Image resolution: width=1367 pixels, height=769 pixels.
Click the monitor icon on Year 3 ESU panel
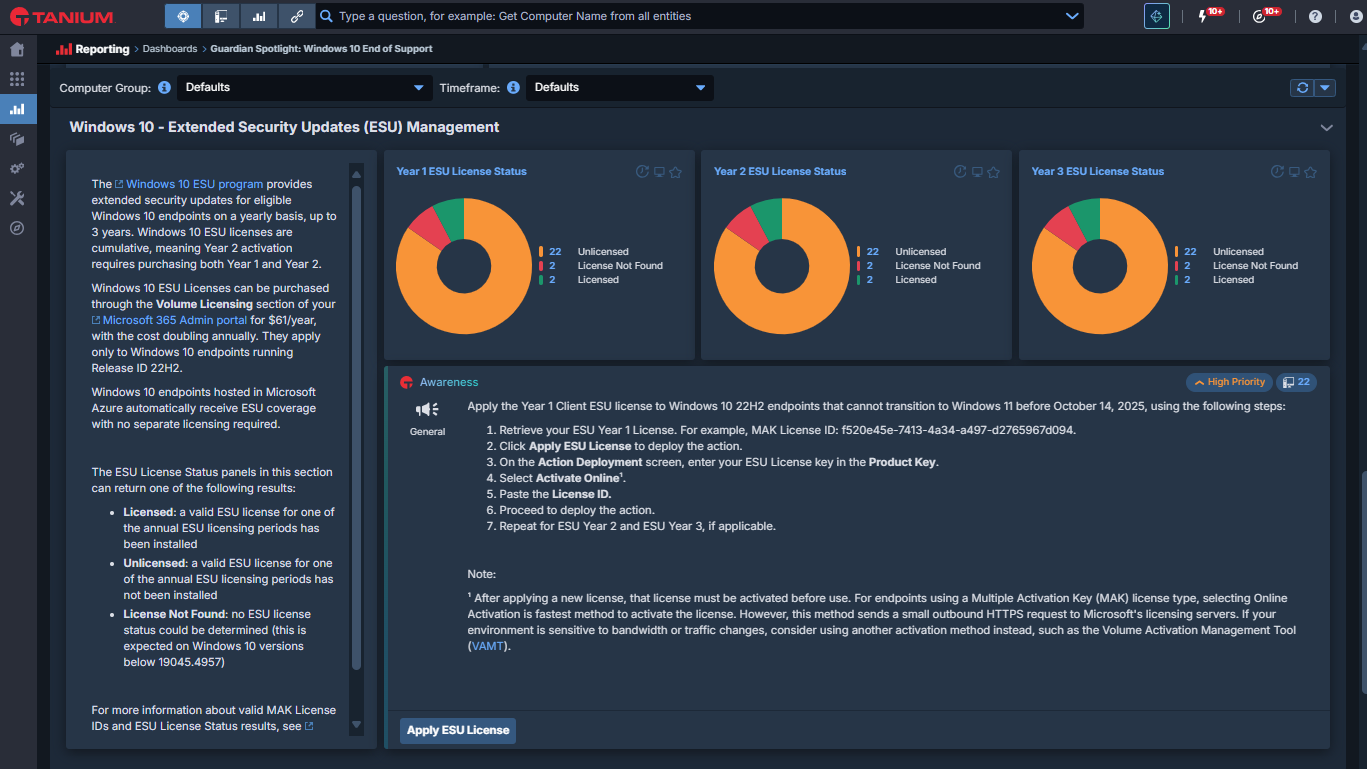point(1294,172)
